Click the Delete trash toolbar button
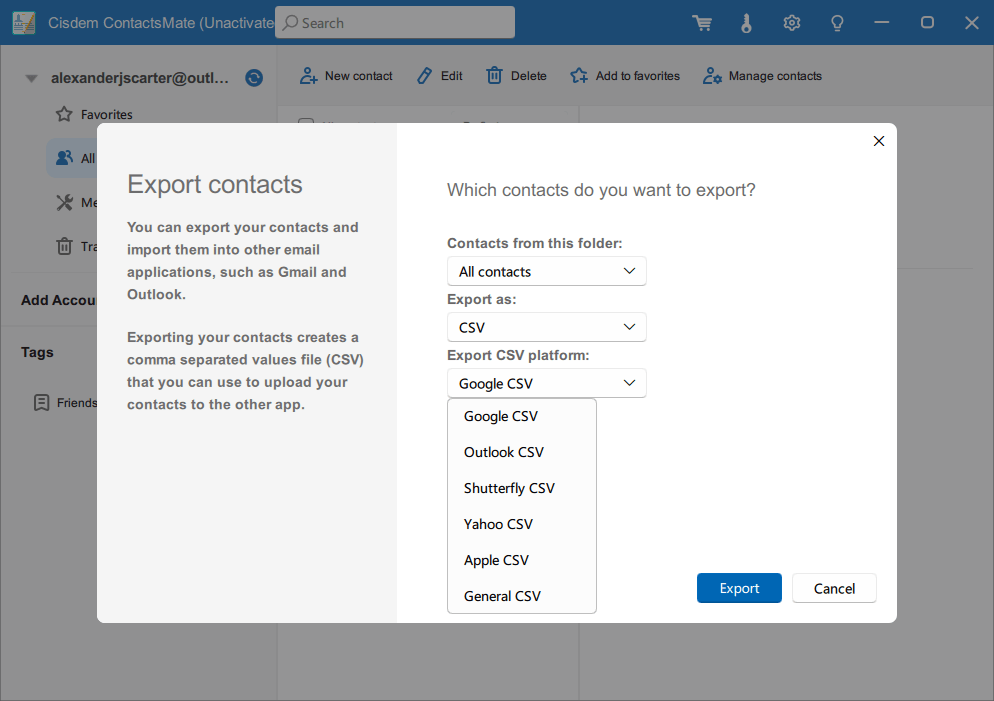The width and height of the screenshot is (994, 701). coord(495,76)
